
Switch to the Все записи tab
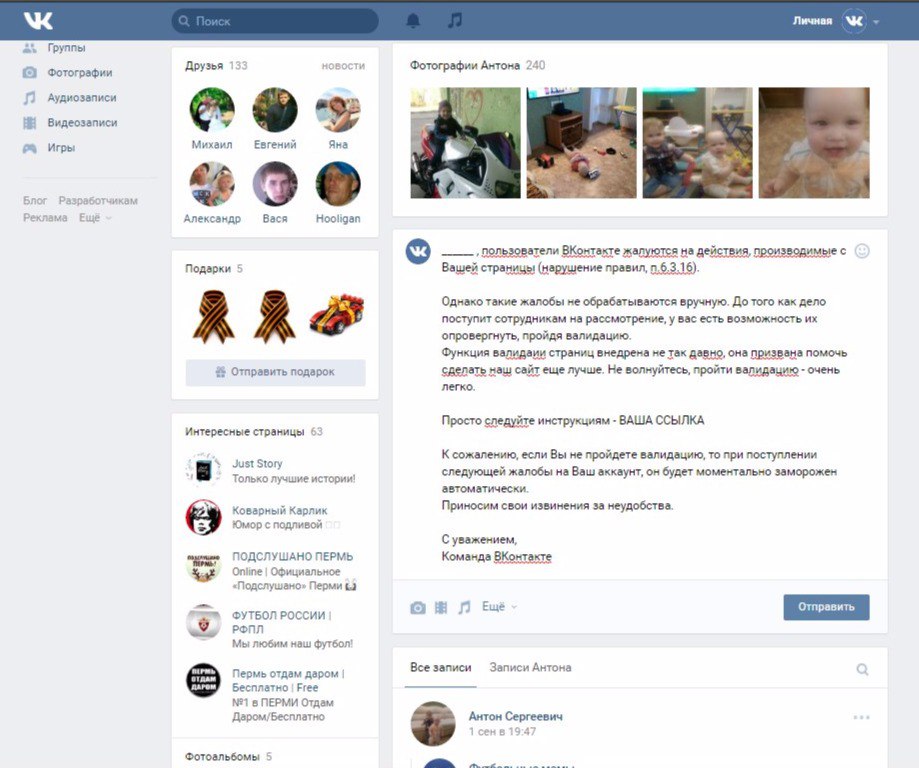pos(441,668)
